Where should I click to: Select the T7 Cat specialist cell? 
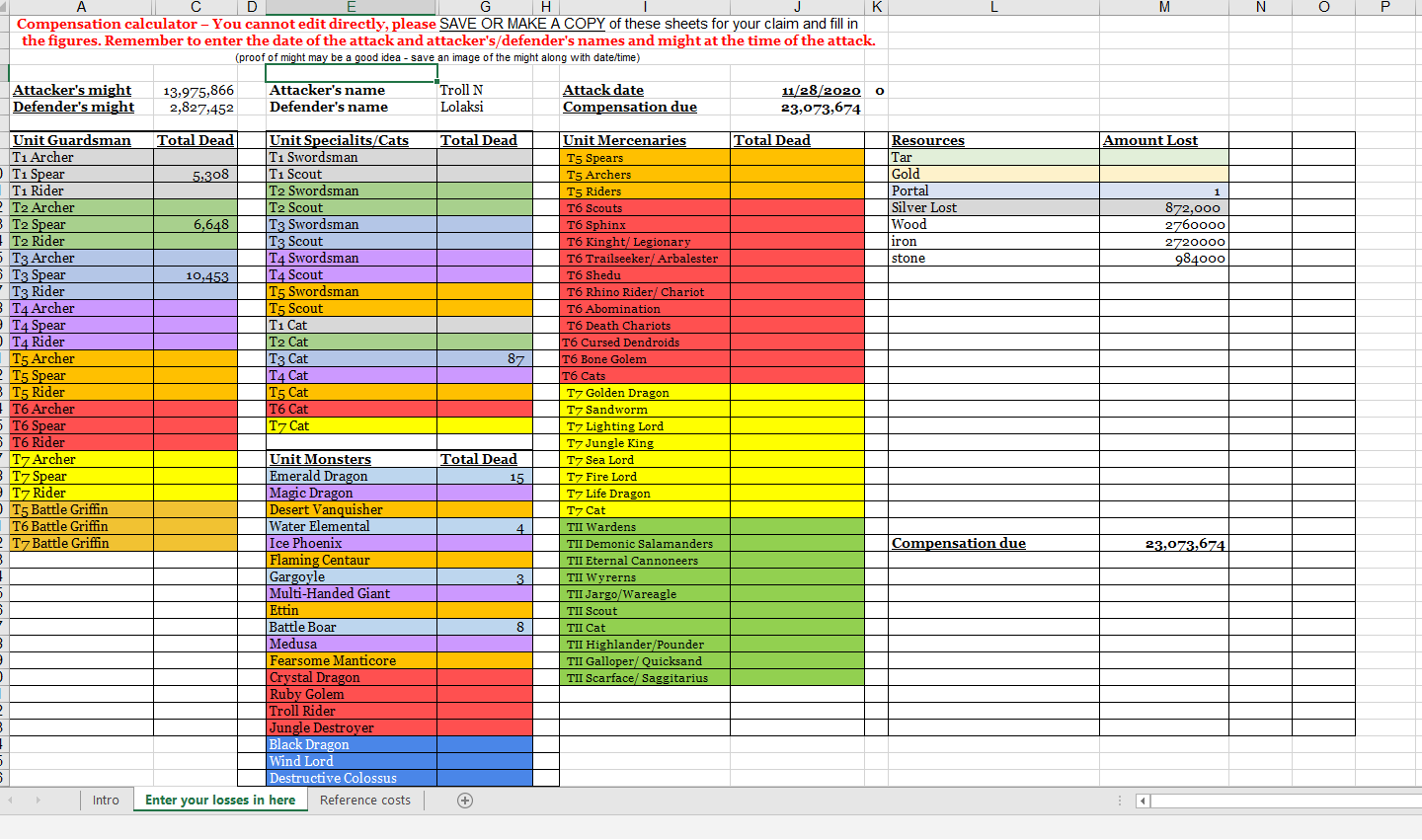(352, 426)
